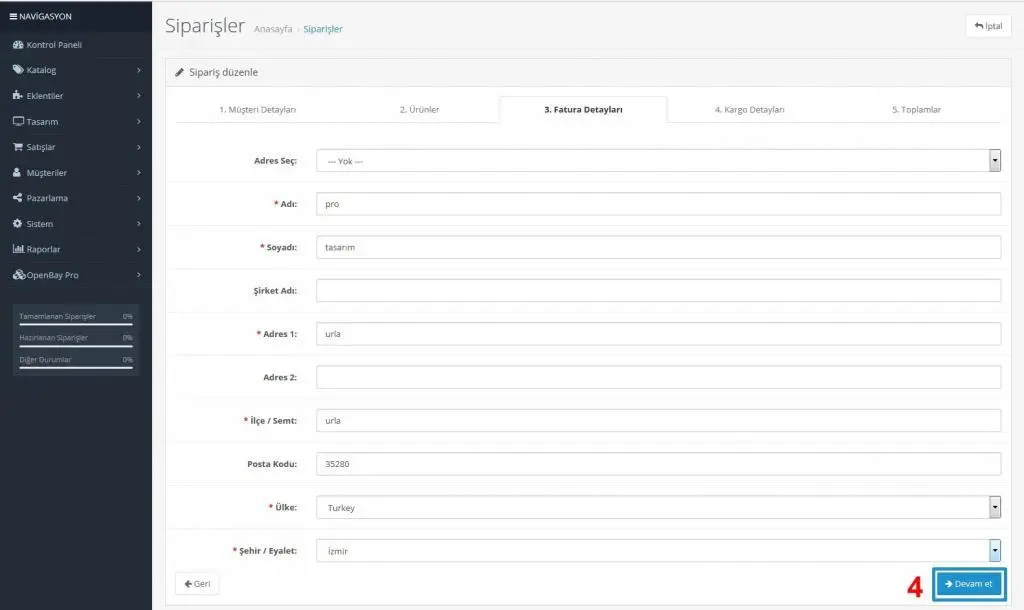
Task: Expand the Pazarlama submenu chevron
Action: [x=138, y=198]
